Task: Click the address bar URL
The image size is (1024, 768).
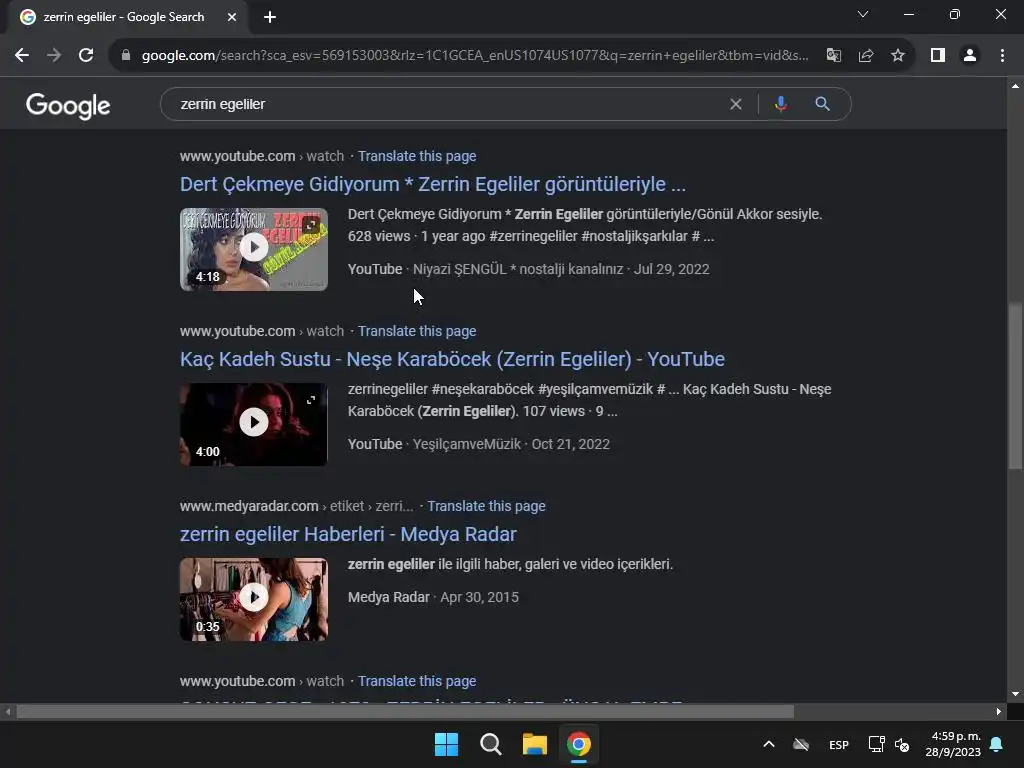Action: pyautogui.click(x=475, y=56)
